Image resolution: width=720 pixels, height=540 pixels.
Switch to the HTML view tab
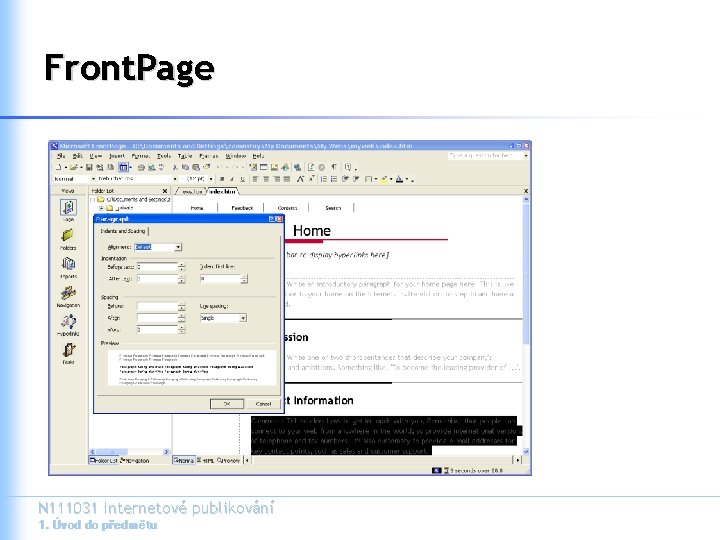(x=206, y=460)
